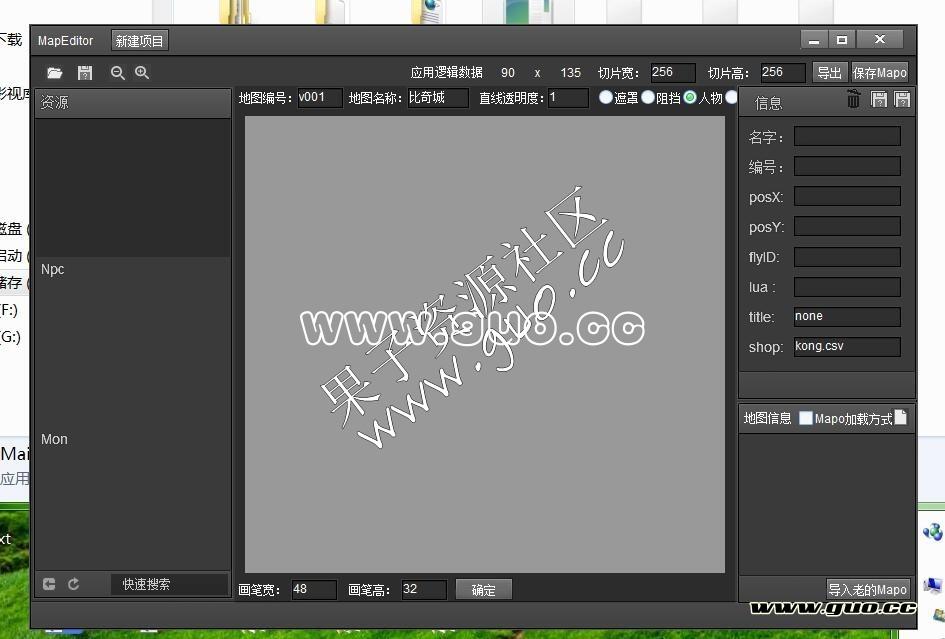
Task: Click the open folder icon in the toolbar
Action: [x=55, y=73]
